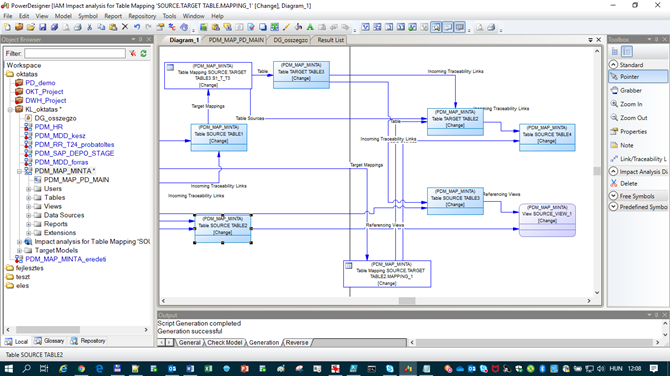Select the Zoom In tool in Toolbox

click(631, 104)
